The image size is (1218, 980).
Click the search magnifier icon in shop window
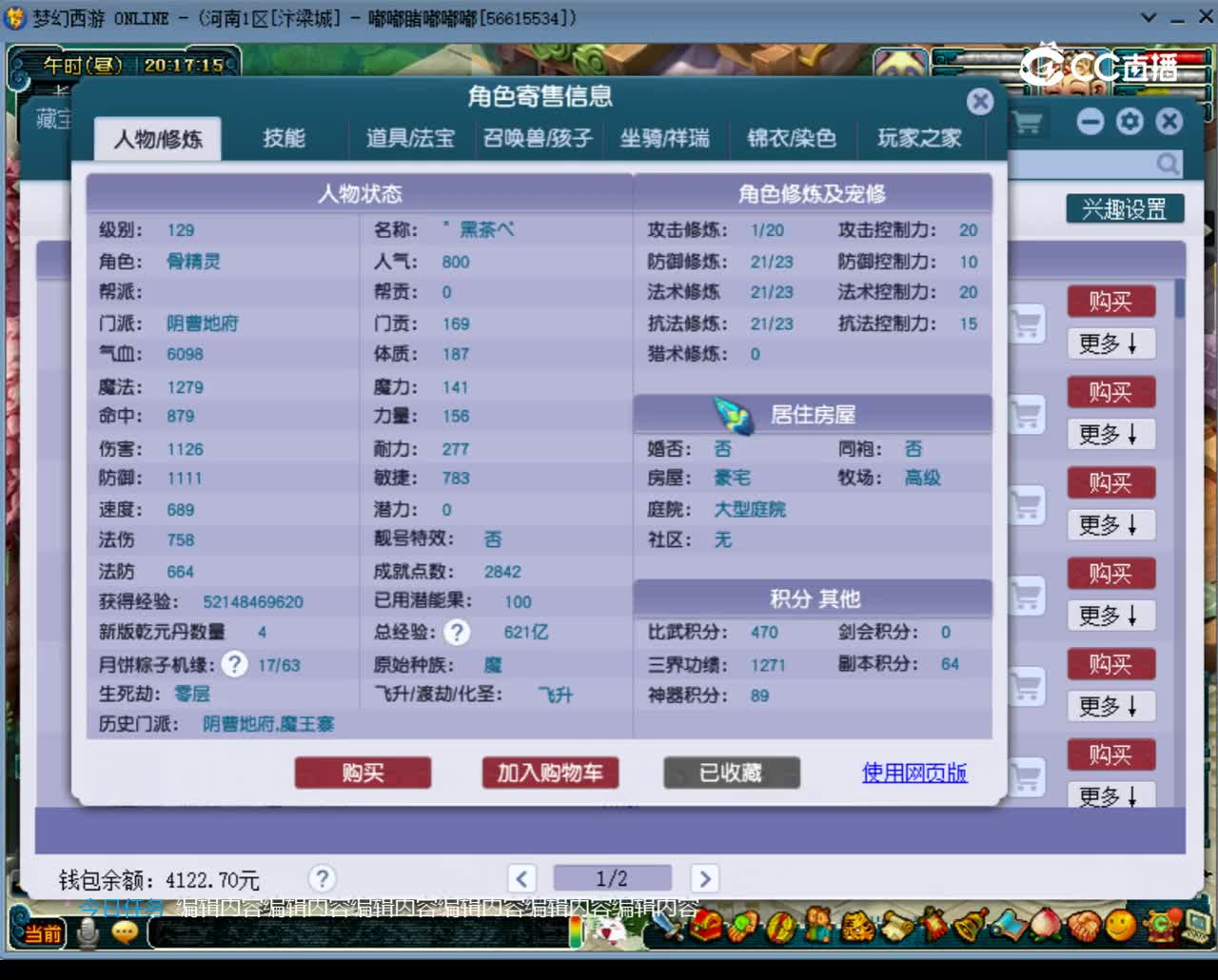coord(1168,165)
